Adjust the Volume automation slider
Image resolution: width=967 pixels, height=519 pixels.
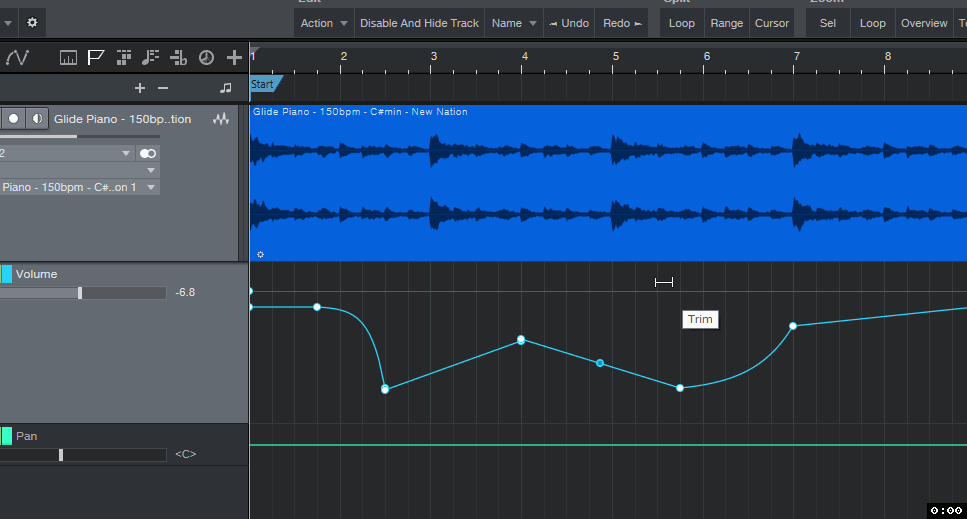tap(83, 293)
